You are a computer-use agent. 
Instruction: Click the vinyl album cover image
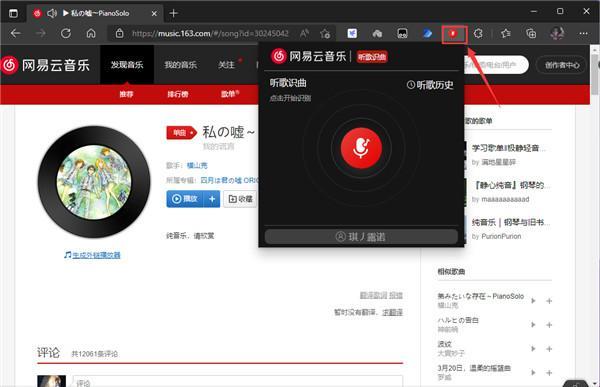94,181
